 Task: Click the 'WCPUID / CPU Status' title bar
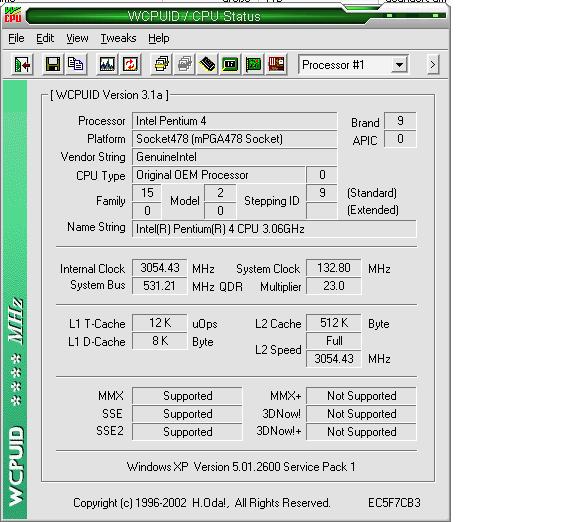point(194,16)
